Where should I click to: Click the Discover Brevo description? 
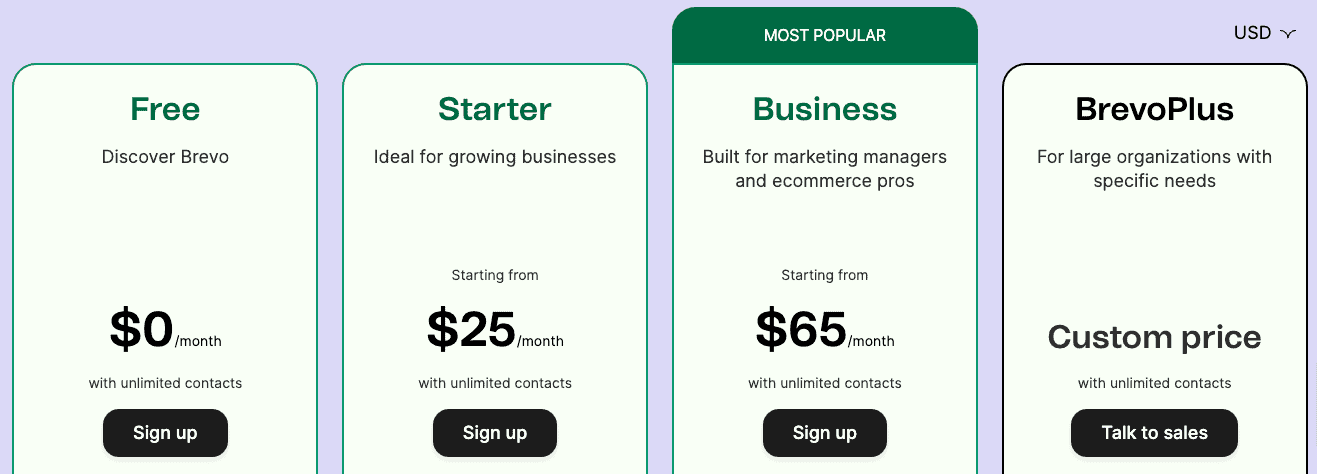(165, 157)
